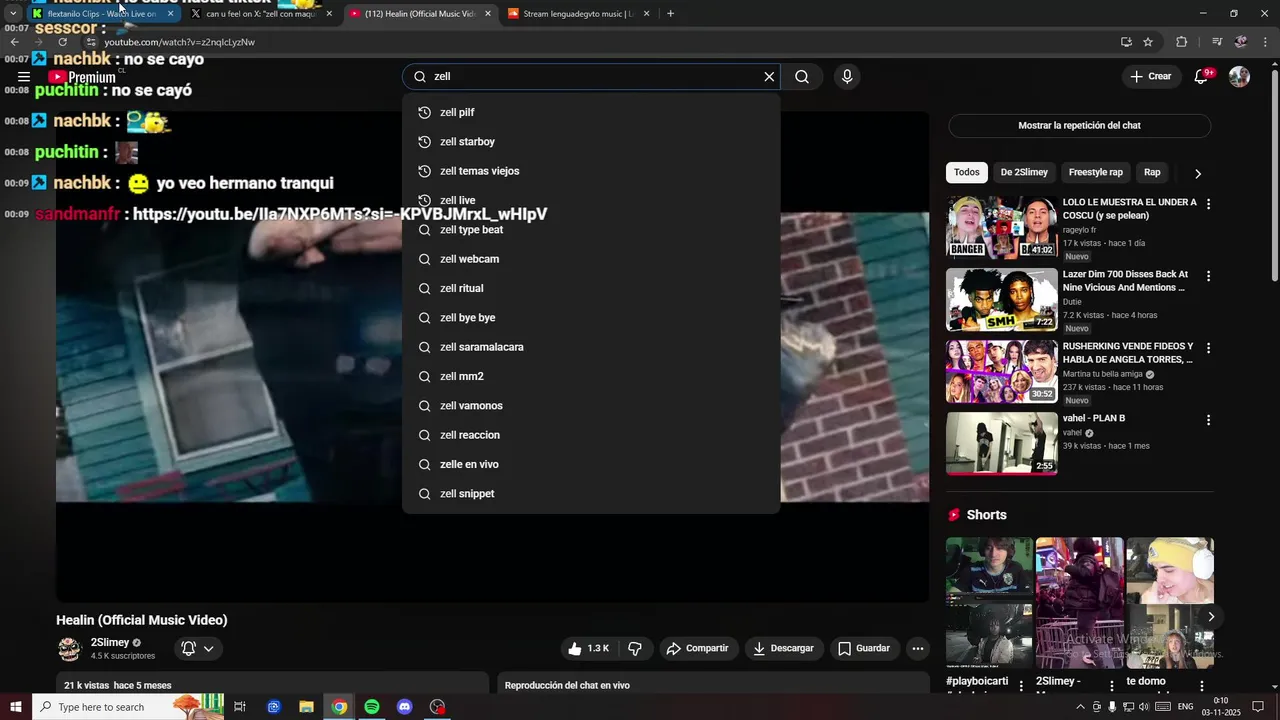This screenshot has width=1280, height=720.
Task: Click 'Mostrar la repetición del chat' button
Action: pos(1079,126)
